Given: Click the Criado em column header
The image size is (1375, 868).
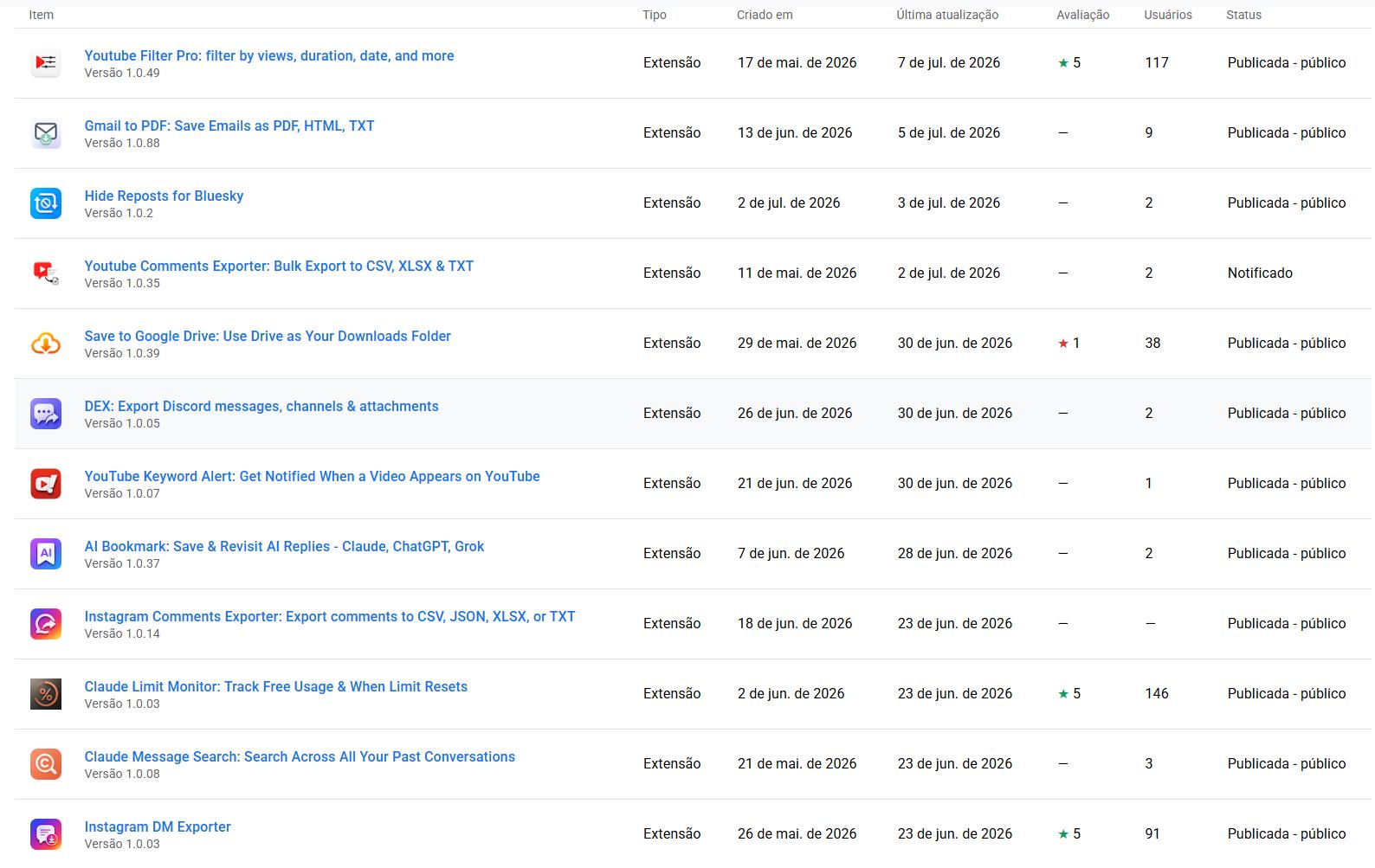Looking at the screenshot, I should (765, 15).
